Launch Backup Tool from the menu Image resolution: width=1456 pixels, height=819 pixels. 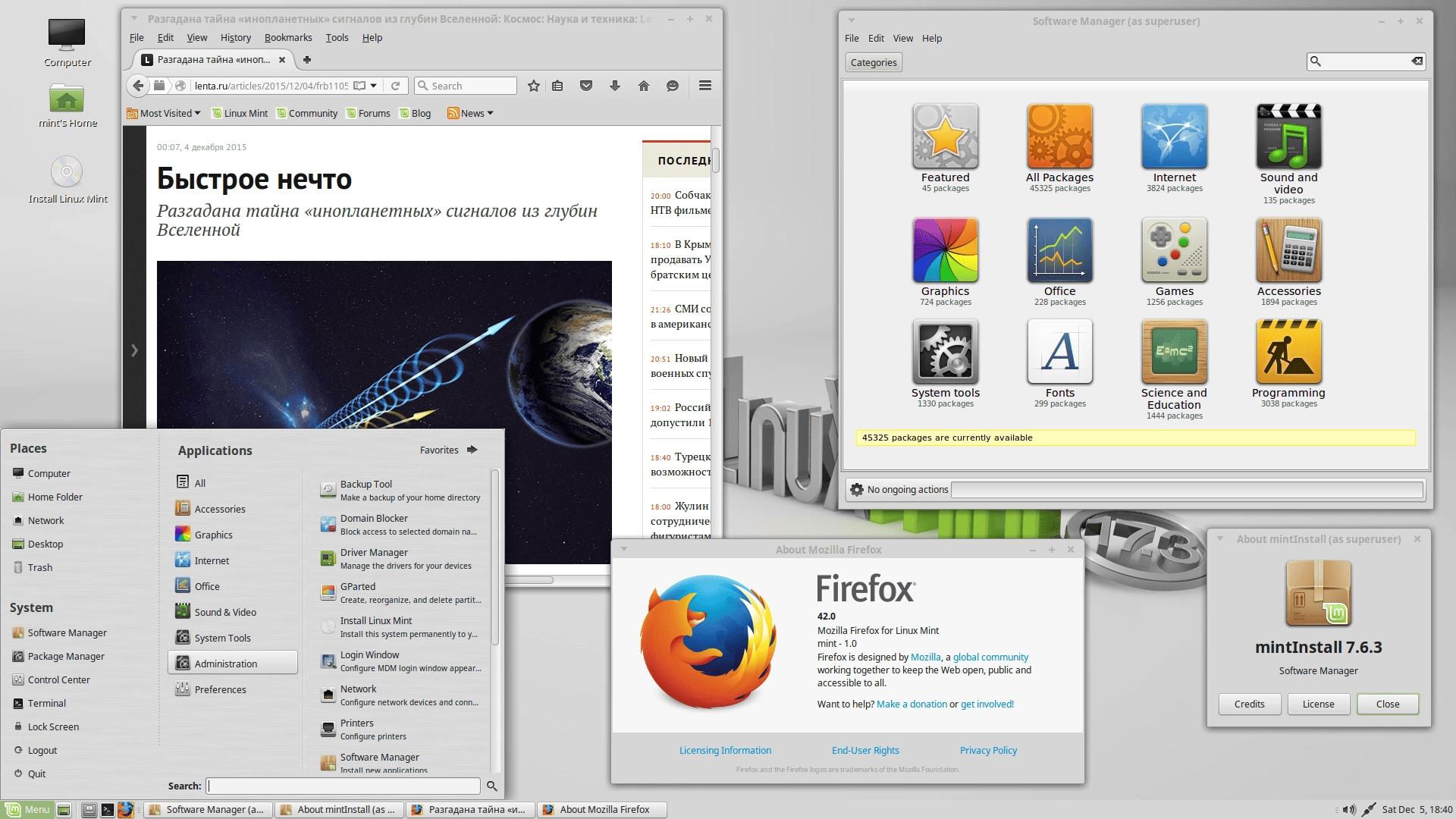[400, 490]
